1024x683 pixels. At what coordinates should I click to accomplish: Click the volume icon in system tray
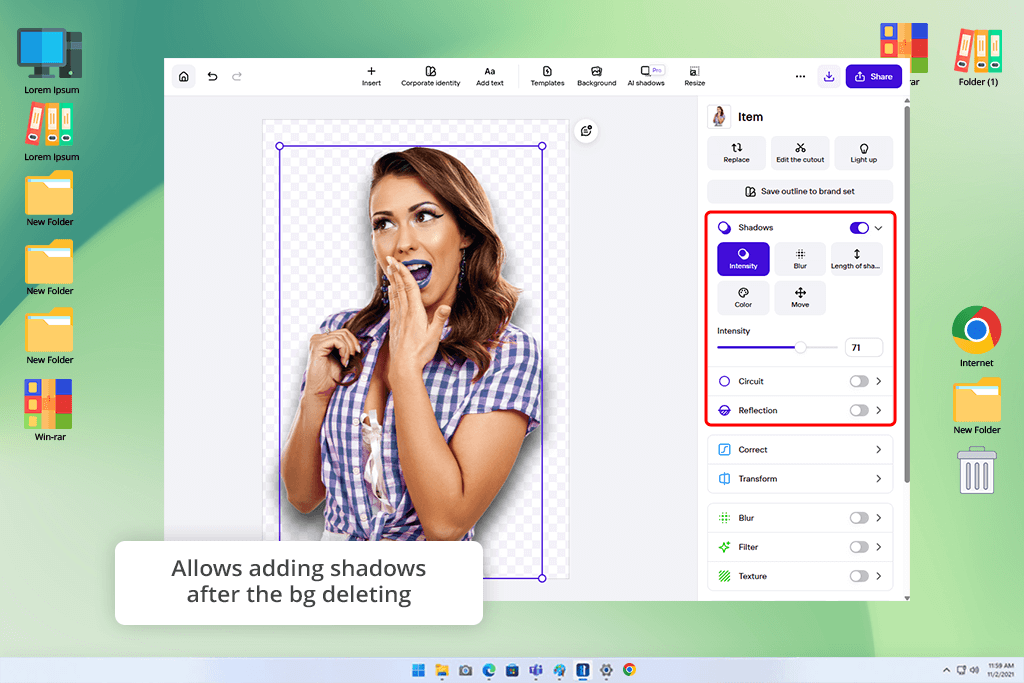pos(974,670)
